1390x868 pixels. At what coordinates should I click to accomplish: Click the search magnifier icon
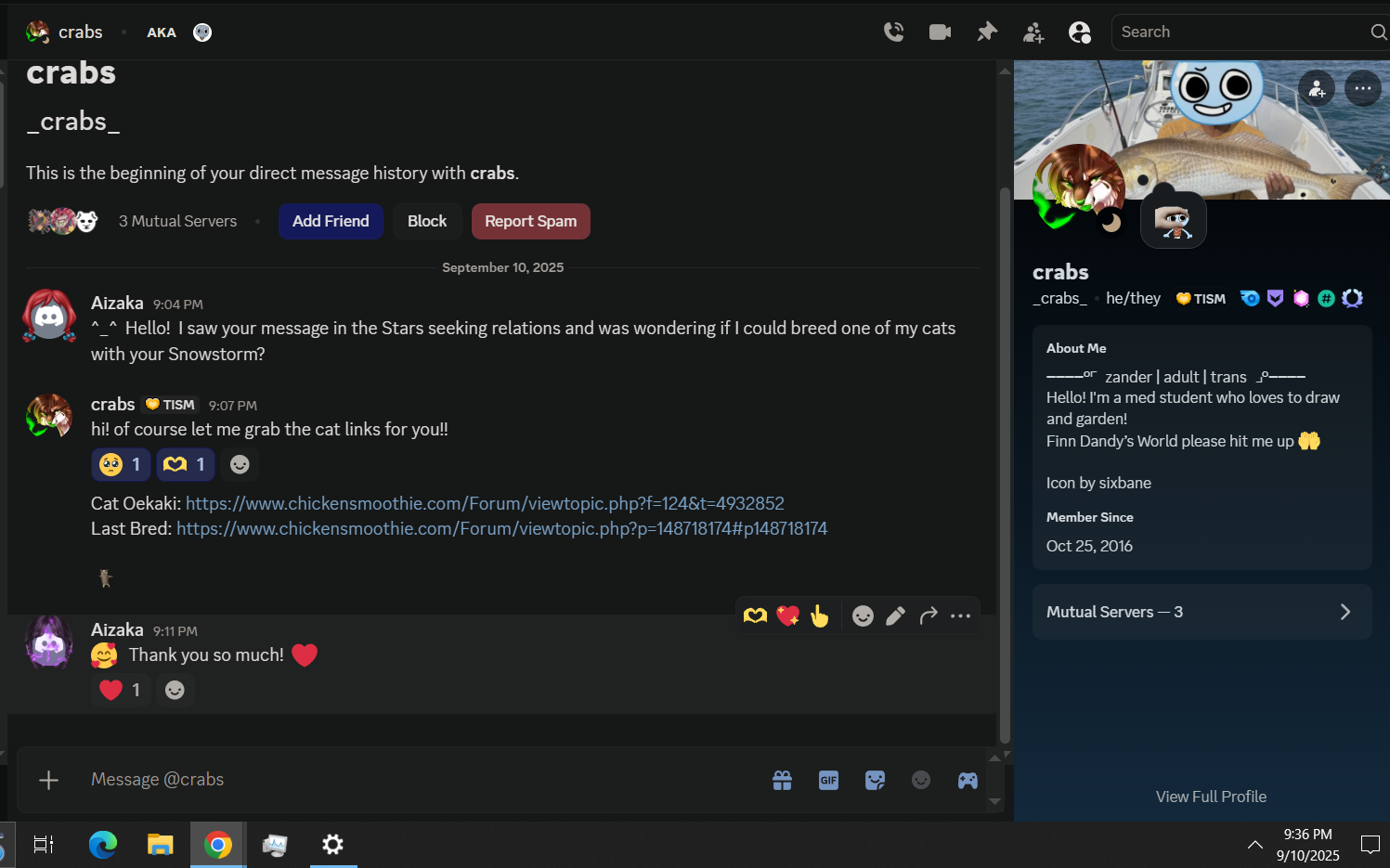[1379, 32]
